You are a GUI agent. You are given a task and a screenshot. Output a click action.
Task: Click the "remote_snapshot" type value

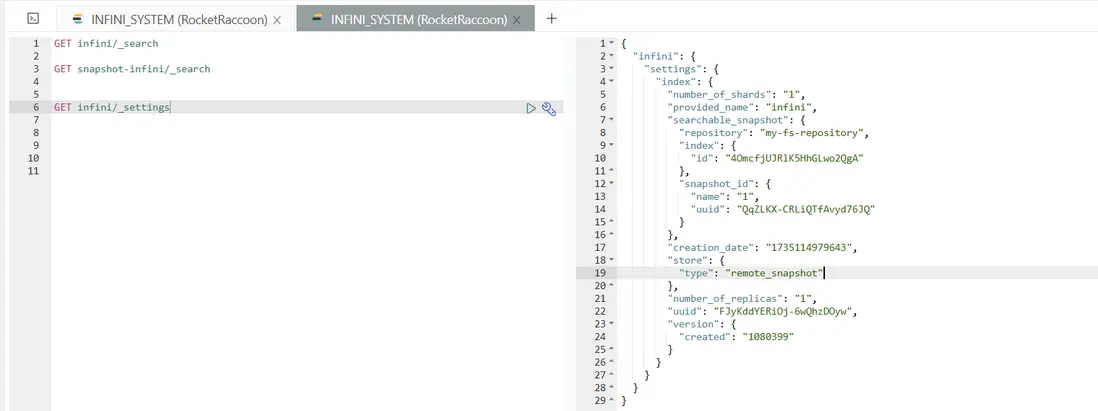pos(774,273)
